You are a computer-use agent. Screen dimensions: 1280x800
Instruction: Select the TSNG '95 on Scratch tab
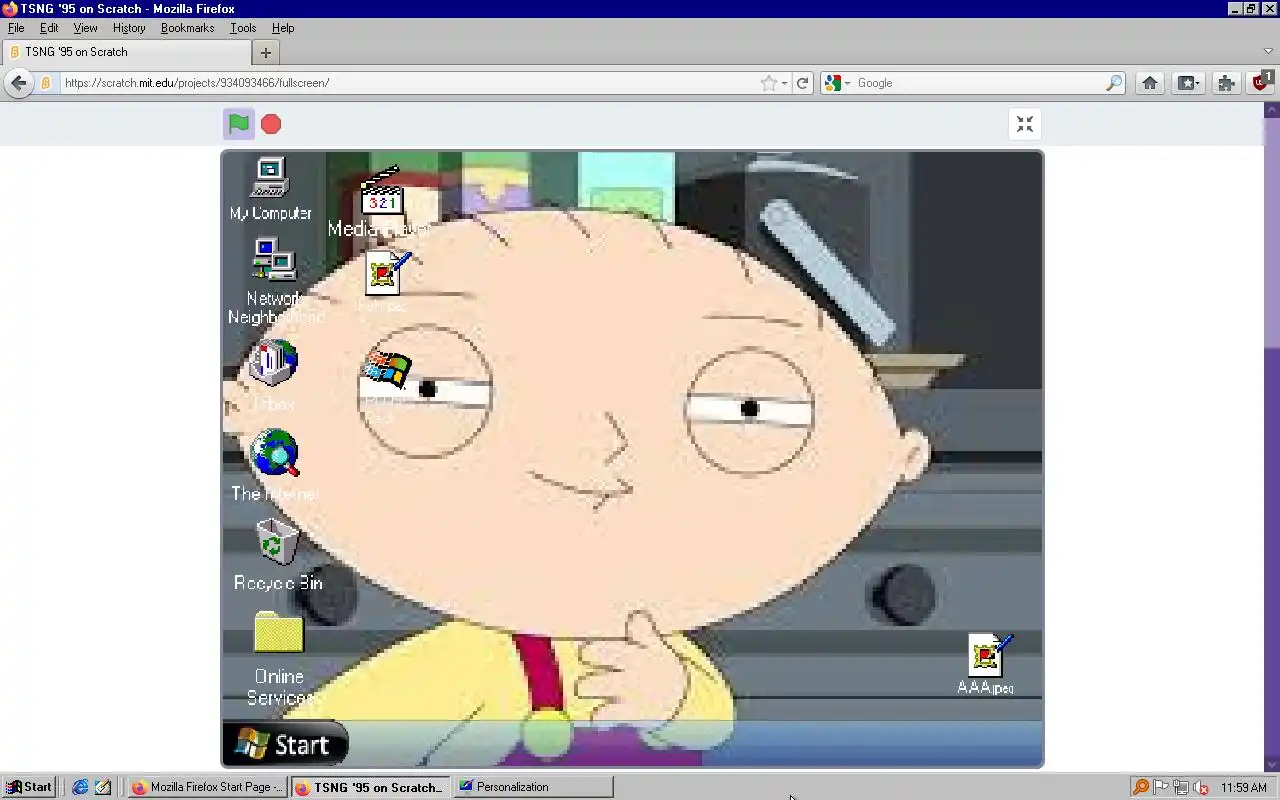click(127, 52)
